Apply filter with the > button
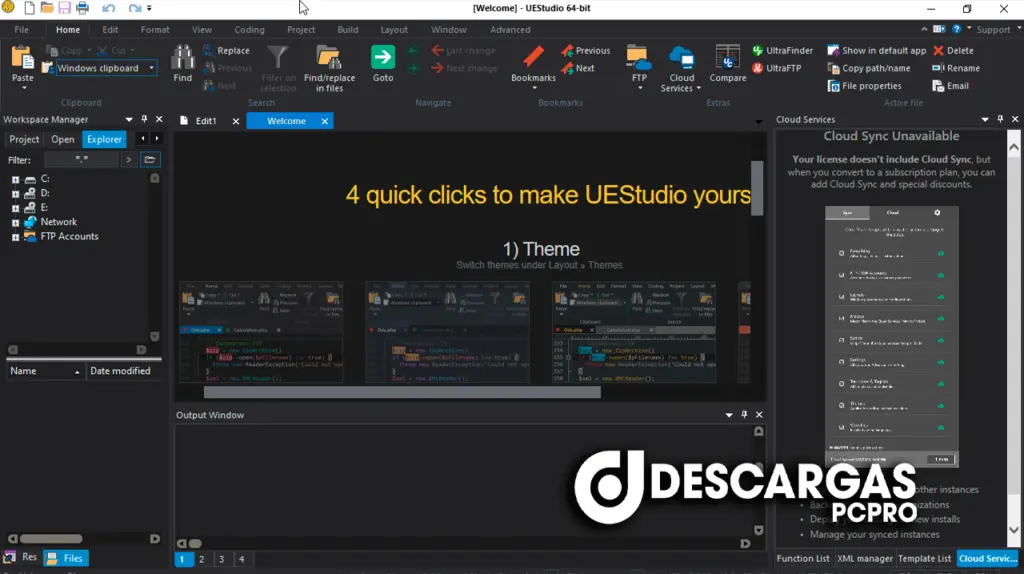1024x574 pixels. click(x=129, y=159)
